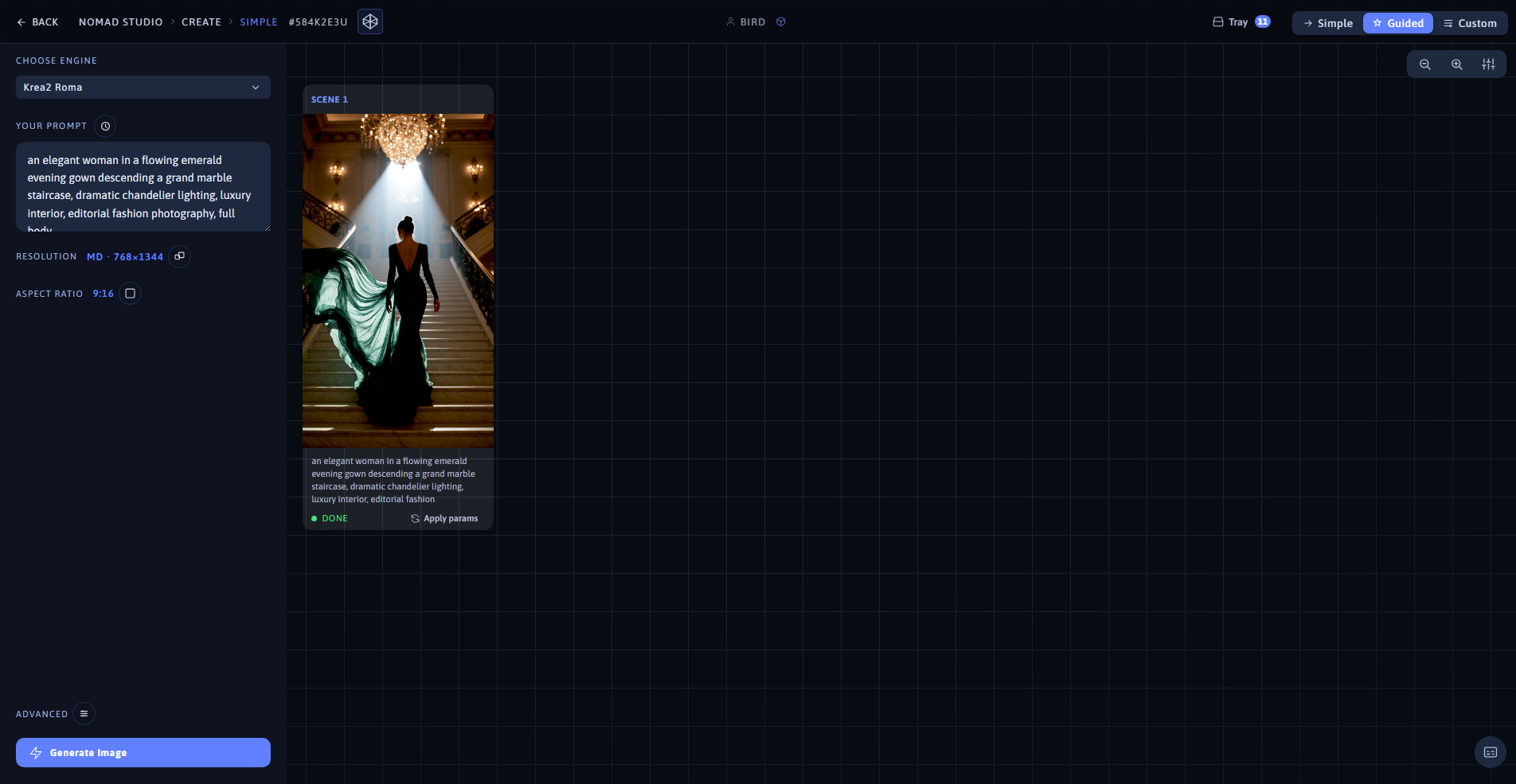Click the Generate Image button

143,753
